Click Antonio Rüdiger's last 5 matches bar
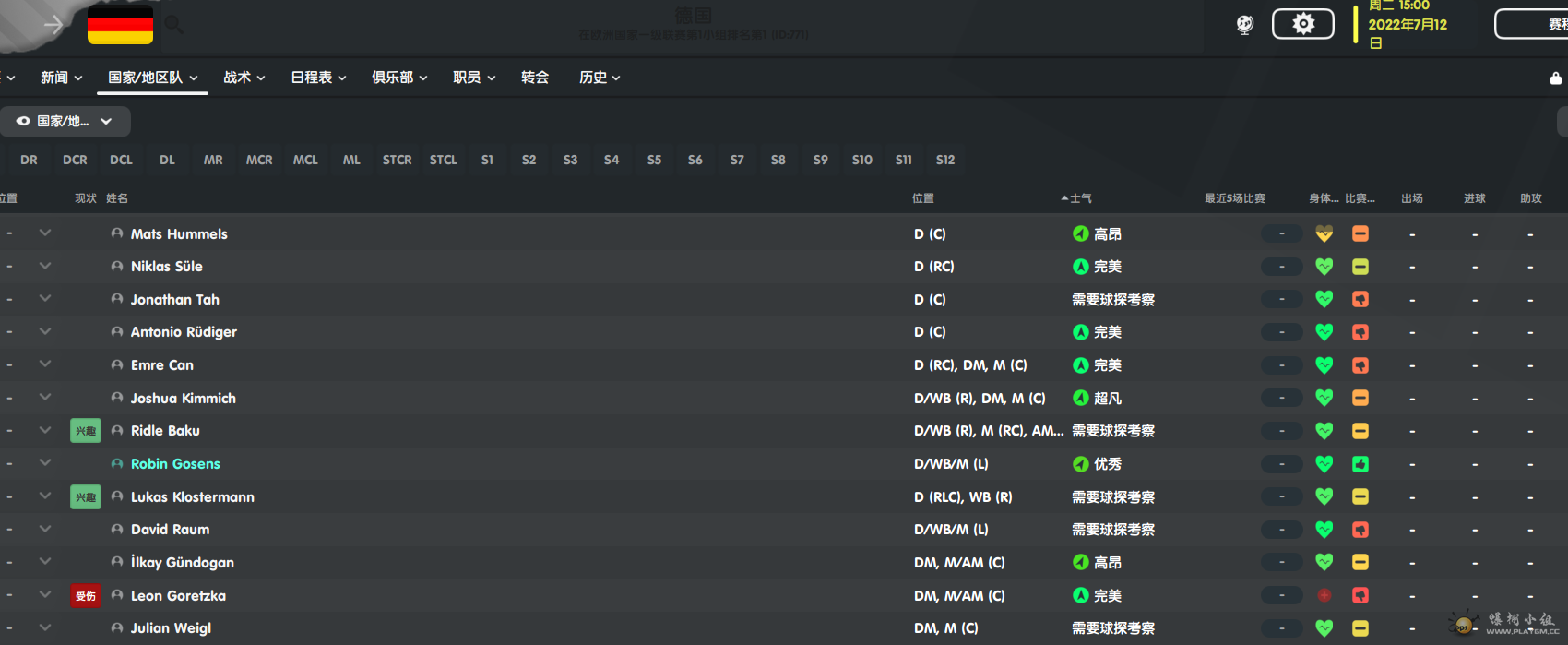Viewport: 1568px width, 645px height. tap(1281, 332)
